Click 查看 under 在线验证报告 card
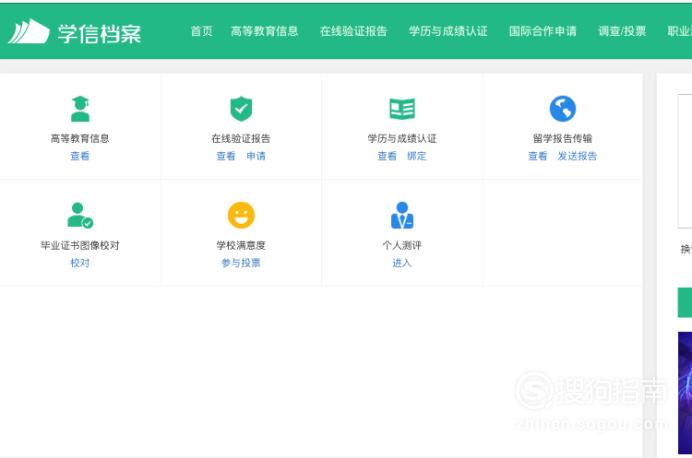692x458 pixels. coord(226,156)
